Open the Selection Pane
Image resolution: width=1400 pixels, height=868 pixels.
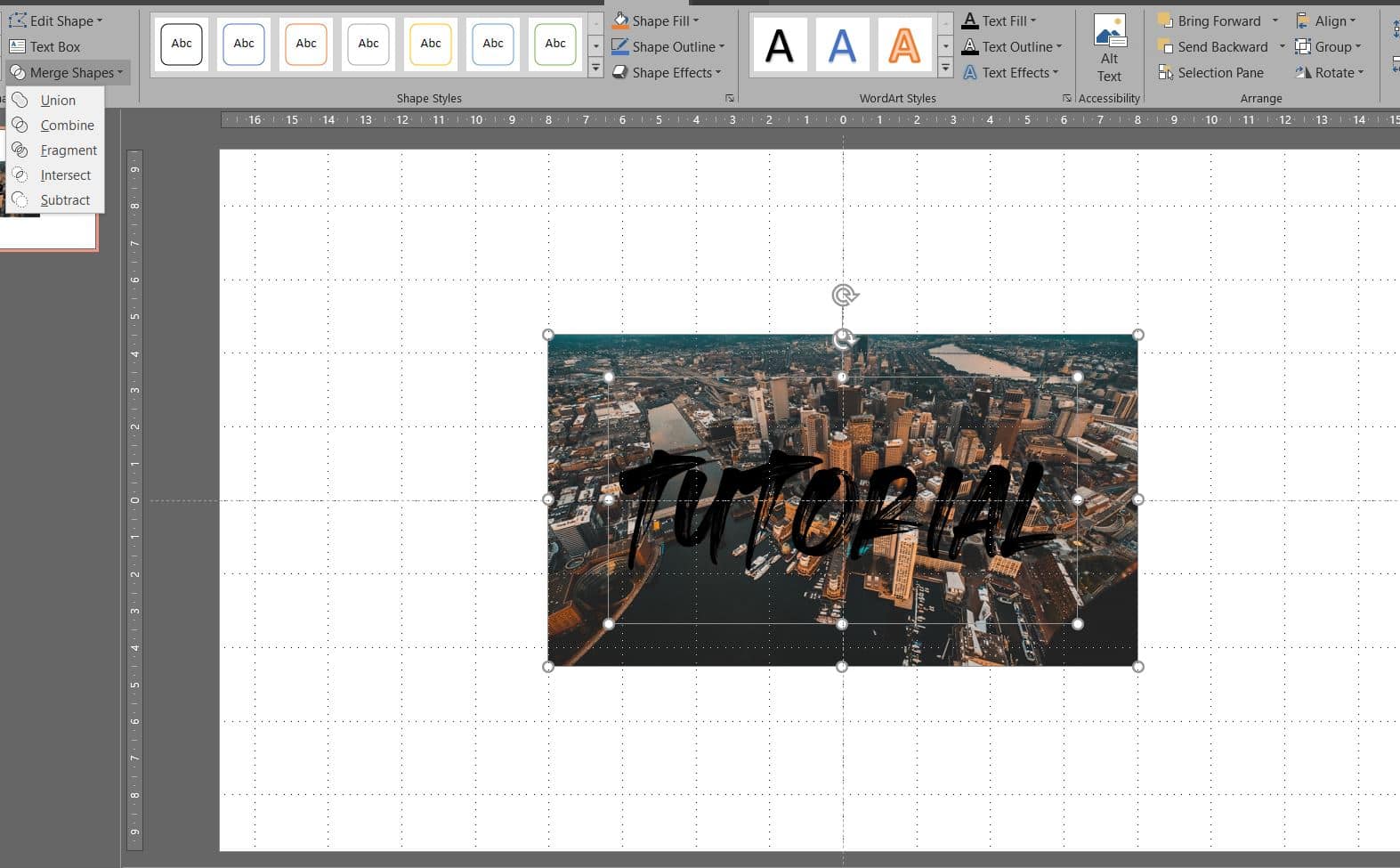pyautogui.click(x=1219, y=73)
